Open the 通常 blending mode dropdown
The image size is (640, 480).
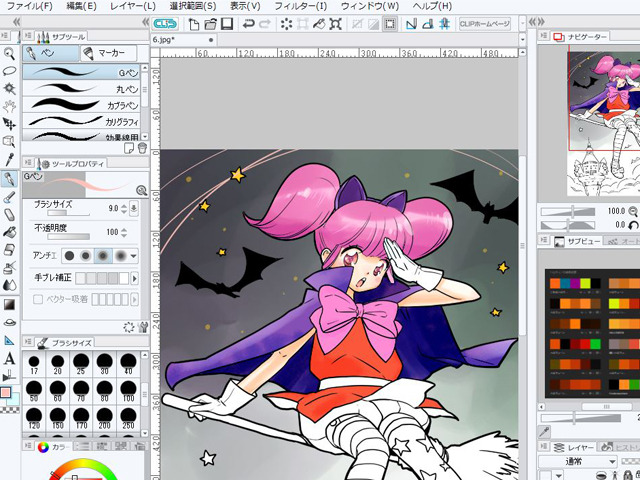coord(577,462)
